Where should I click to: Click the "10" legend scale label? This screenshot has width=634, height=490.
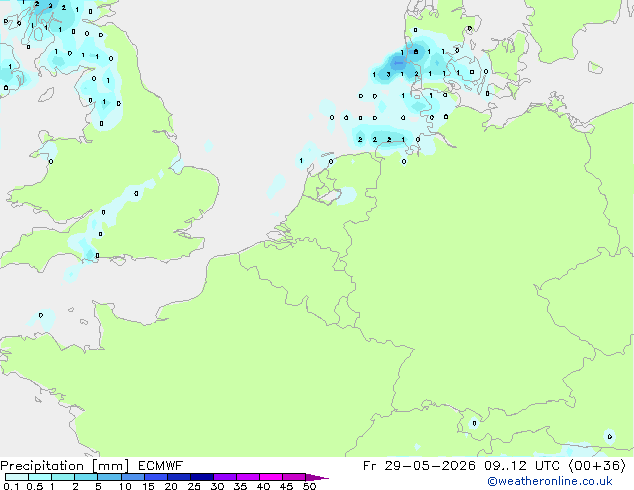click(x=125, y=486)
